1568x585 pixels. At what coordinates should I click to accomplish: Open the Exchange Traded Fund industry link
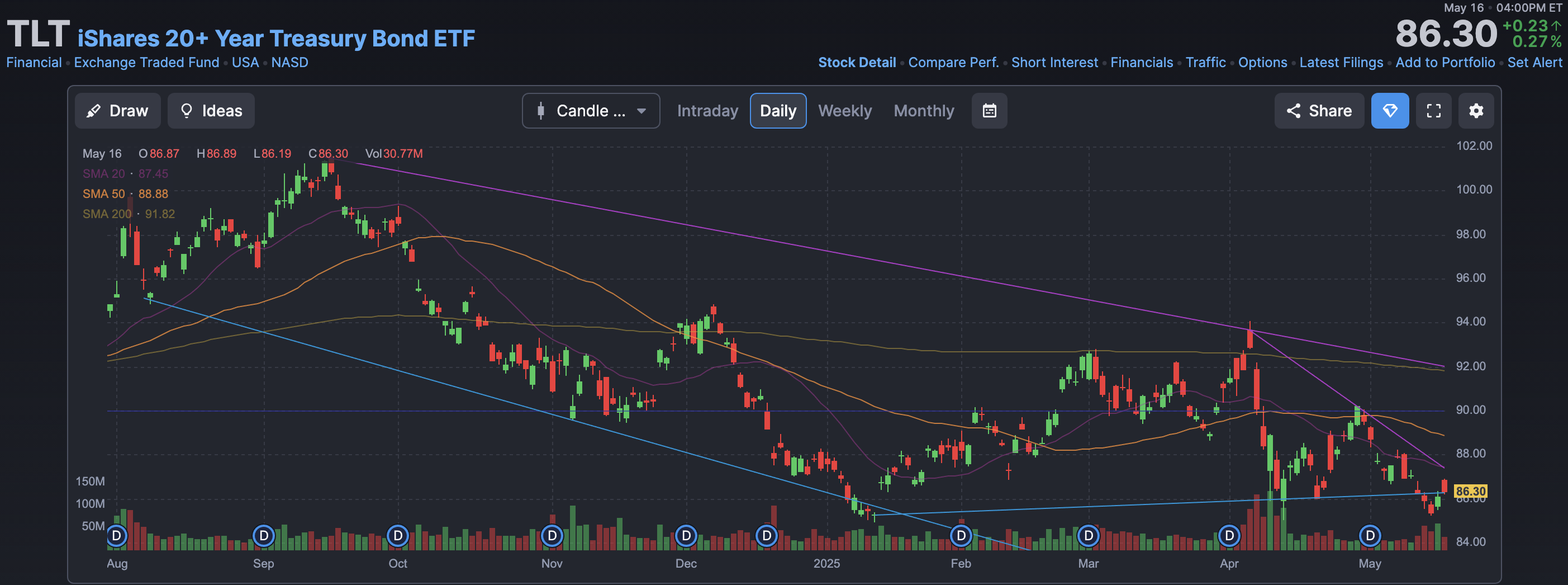tap(147, 62)
